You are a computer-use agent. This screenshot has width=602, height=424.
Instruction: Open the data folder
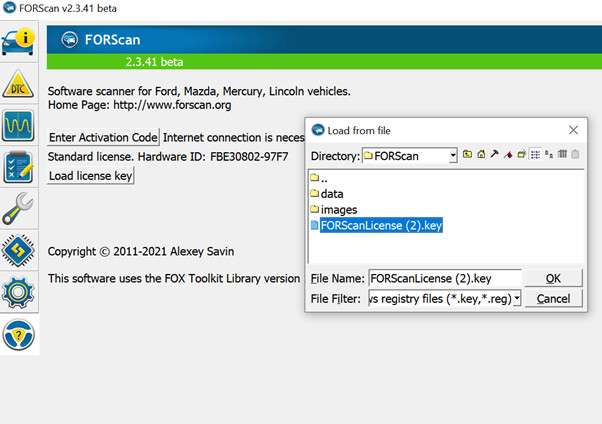coord(331,193)
